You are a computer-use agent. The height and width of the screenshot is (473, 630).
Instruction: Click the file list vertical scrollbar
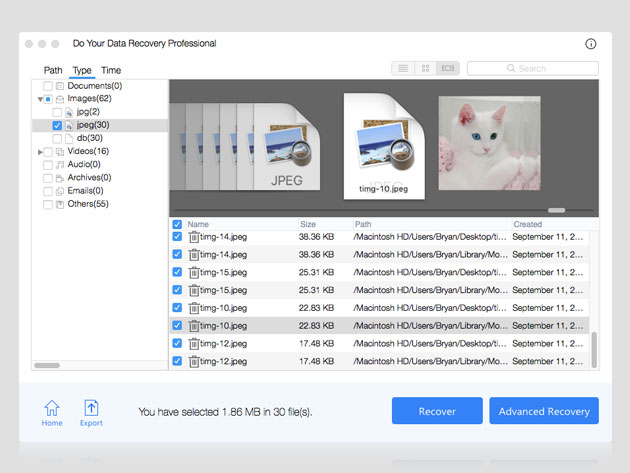pos(594,350)
